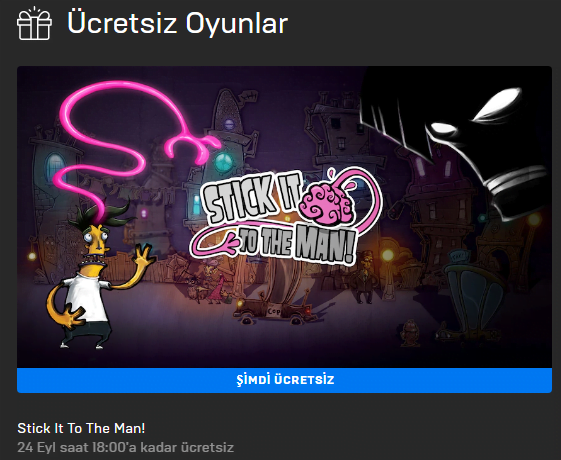The width and height of the screenshot is (561, 460).
Task: Click the 24 Eyl saat 18:00 free-until text
Action: pos(125,447)
